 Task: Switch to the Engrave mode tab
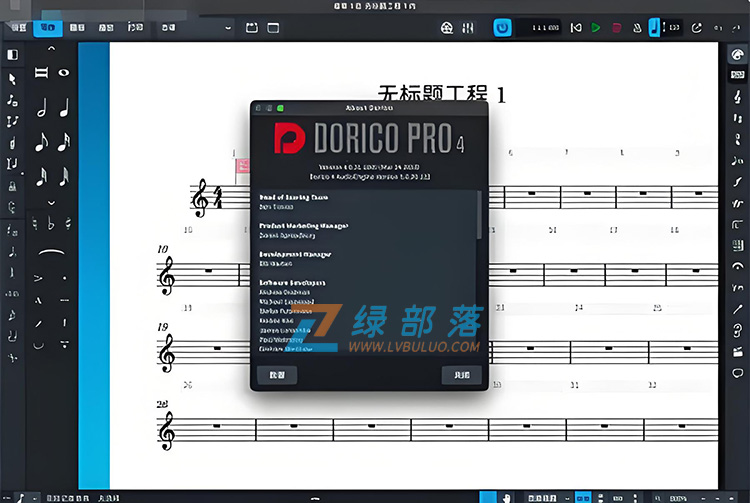pos(77,28)
